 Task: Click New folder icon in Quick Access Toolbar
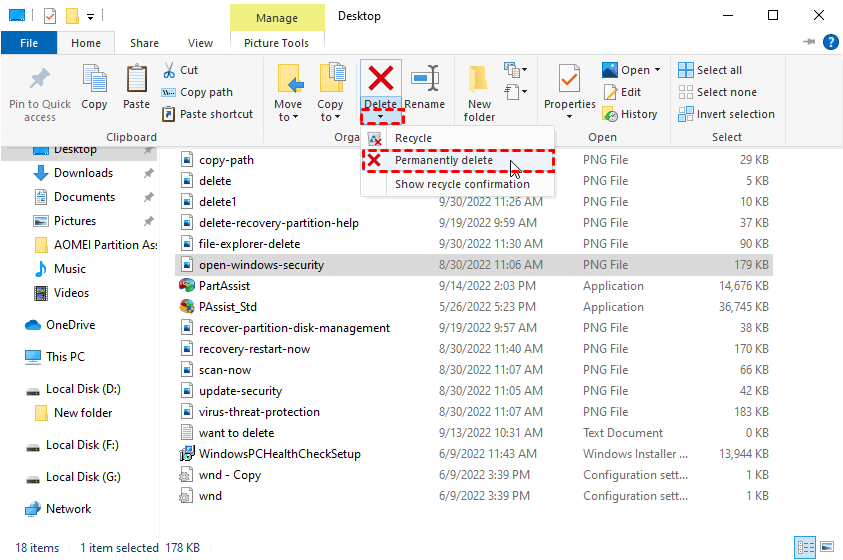click(72, 16)
